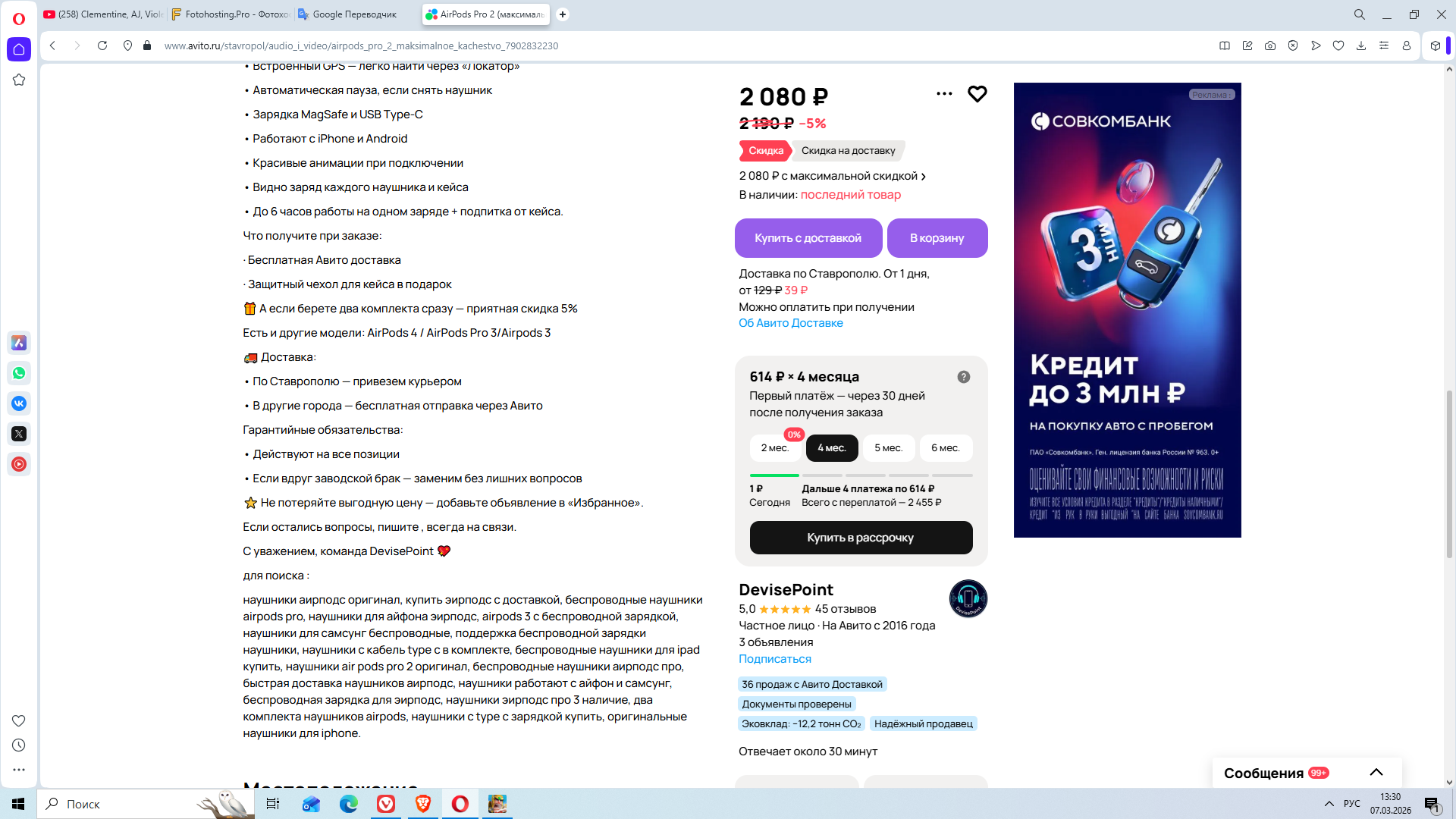Open the Opera snapshot camera tool

pos(1270,45)
